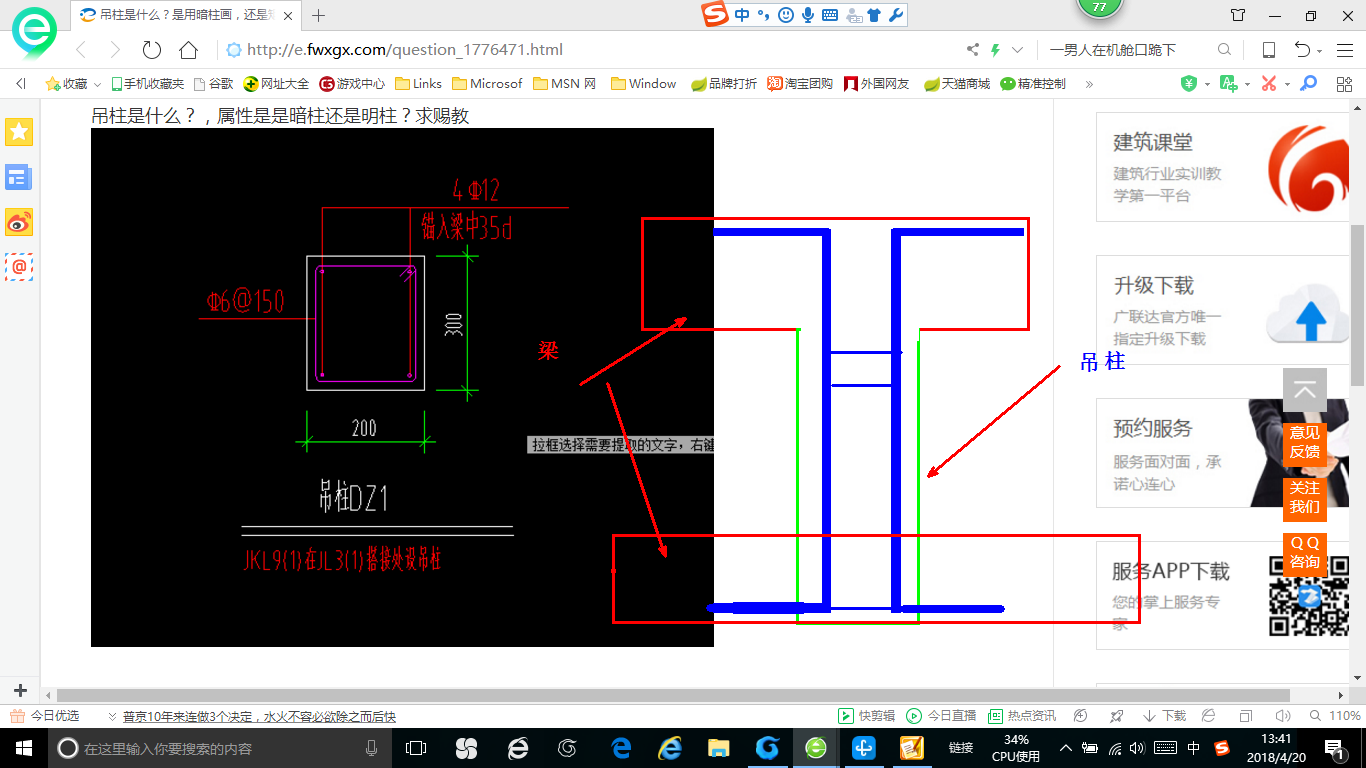
Task: Click the back-to-top arrow button
Action: tap(1305, 391)
